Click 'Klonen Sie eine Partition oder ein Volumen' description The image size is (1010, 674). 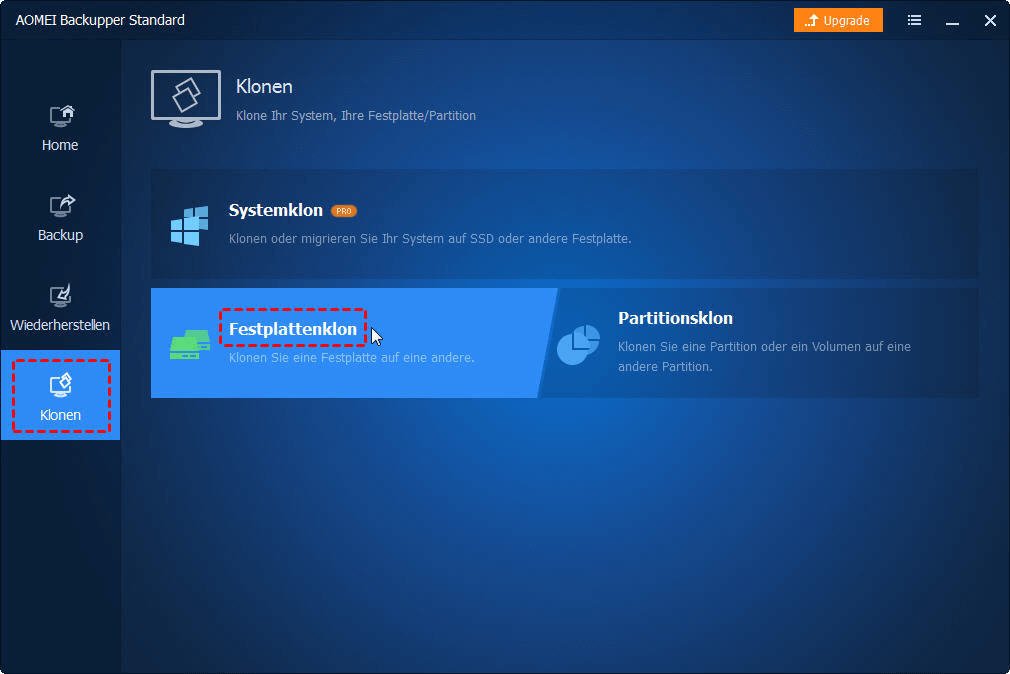(764, 356)
